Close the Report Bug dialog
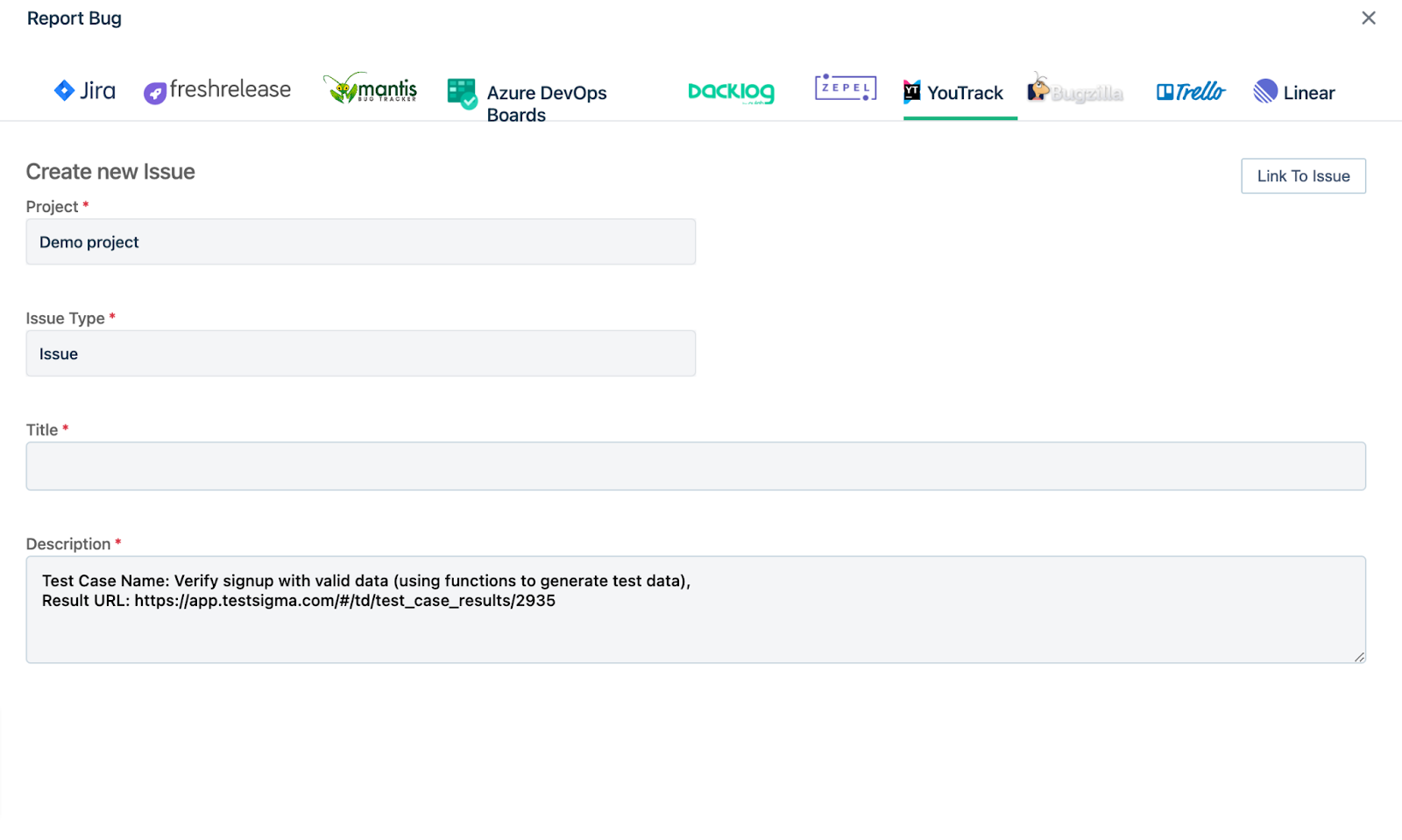Image resolution: width=1402 pixels, height=840 pixels. click(x=1369, y=18)
